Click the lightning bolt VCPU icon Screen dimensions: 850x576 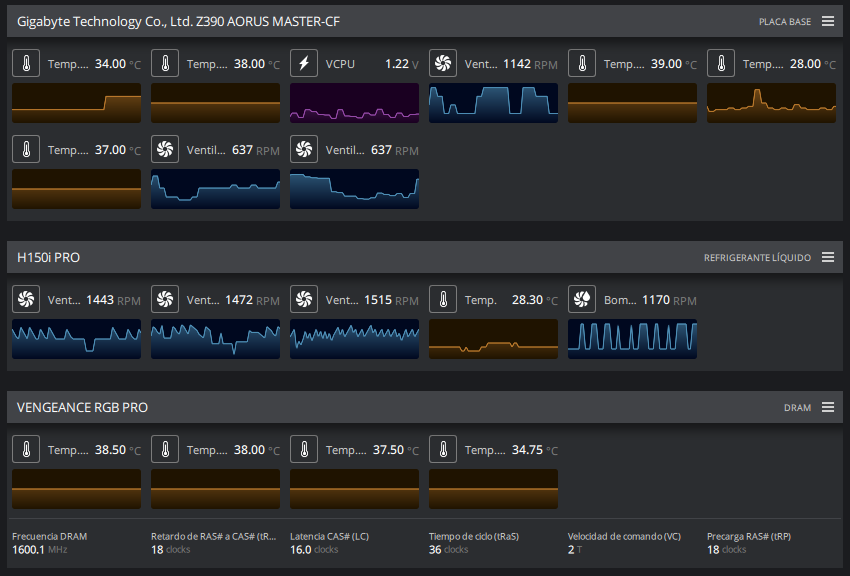tap(304, 63)
